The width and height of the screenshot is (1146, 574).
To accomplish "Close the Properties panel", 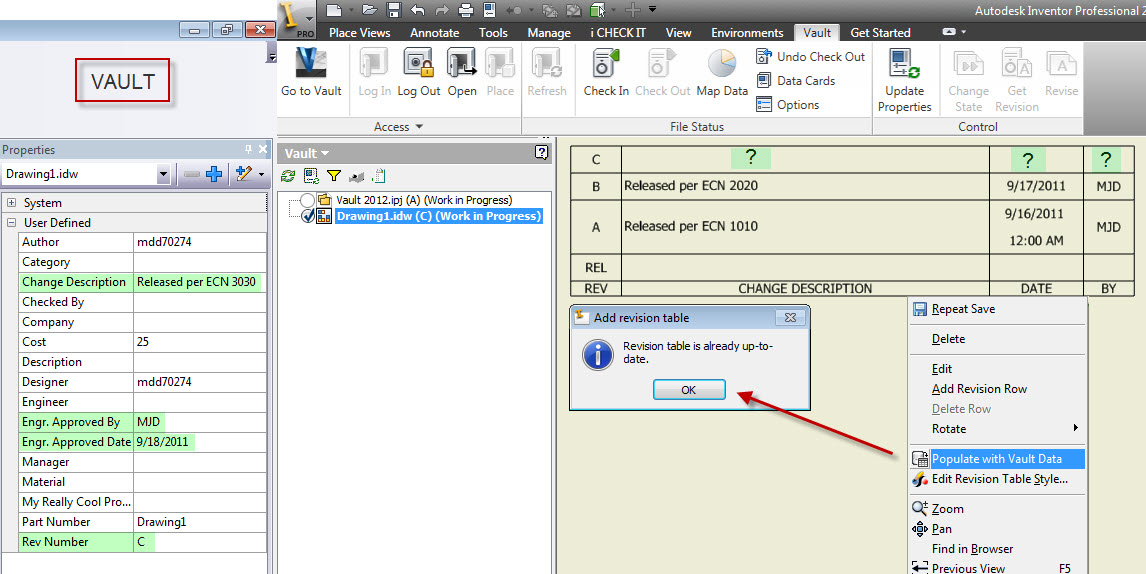I will 263,149.
